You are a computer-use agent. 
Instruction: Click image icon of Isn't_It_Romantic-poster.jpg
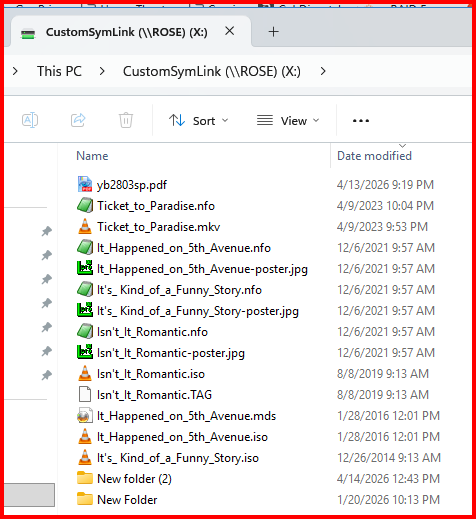(x=85, y=352)
